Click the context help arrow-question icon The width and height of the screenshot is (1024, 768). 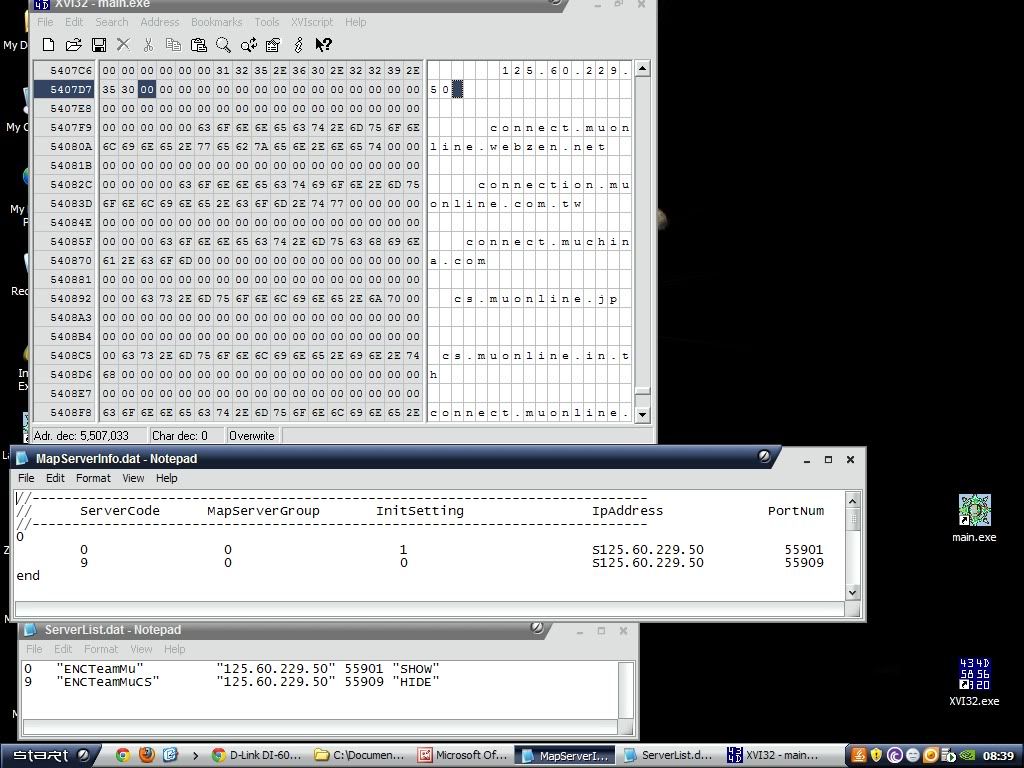[x=323, y=44]
